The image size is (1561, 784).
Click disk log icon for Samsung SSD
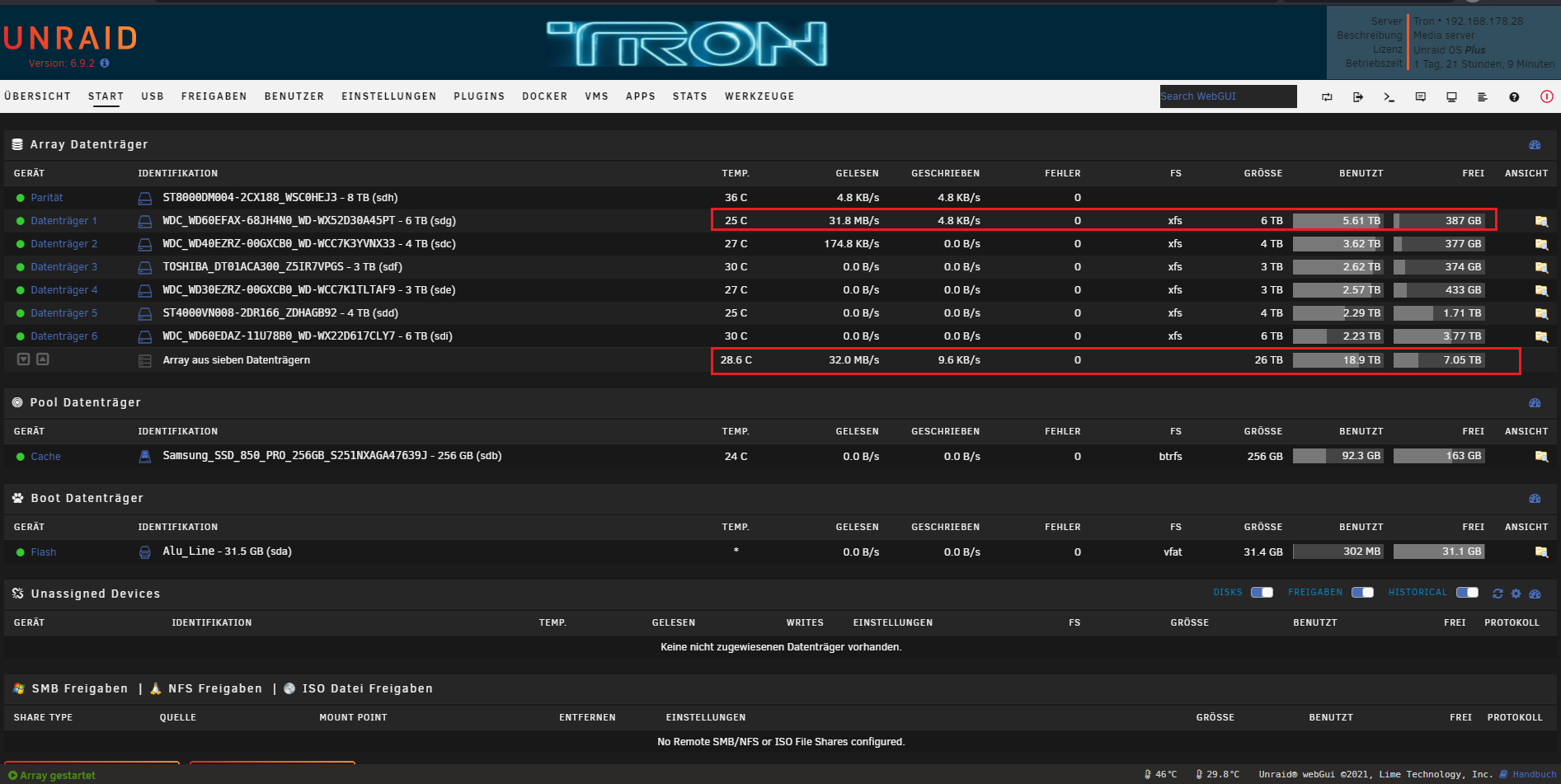pos(145,457)
